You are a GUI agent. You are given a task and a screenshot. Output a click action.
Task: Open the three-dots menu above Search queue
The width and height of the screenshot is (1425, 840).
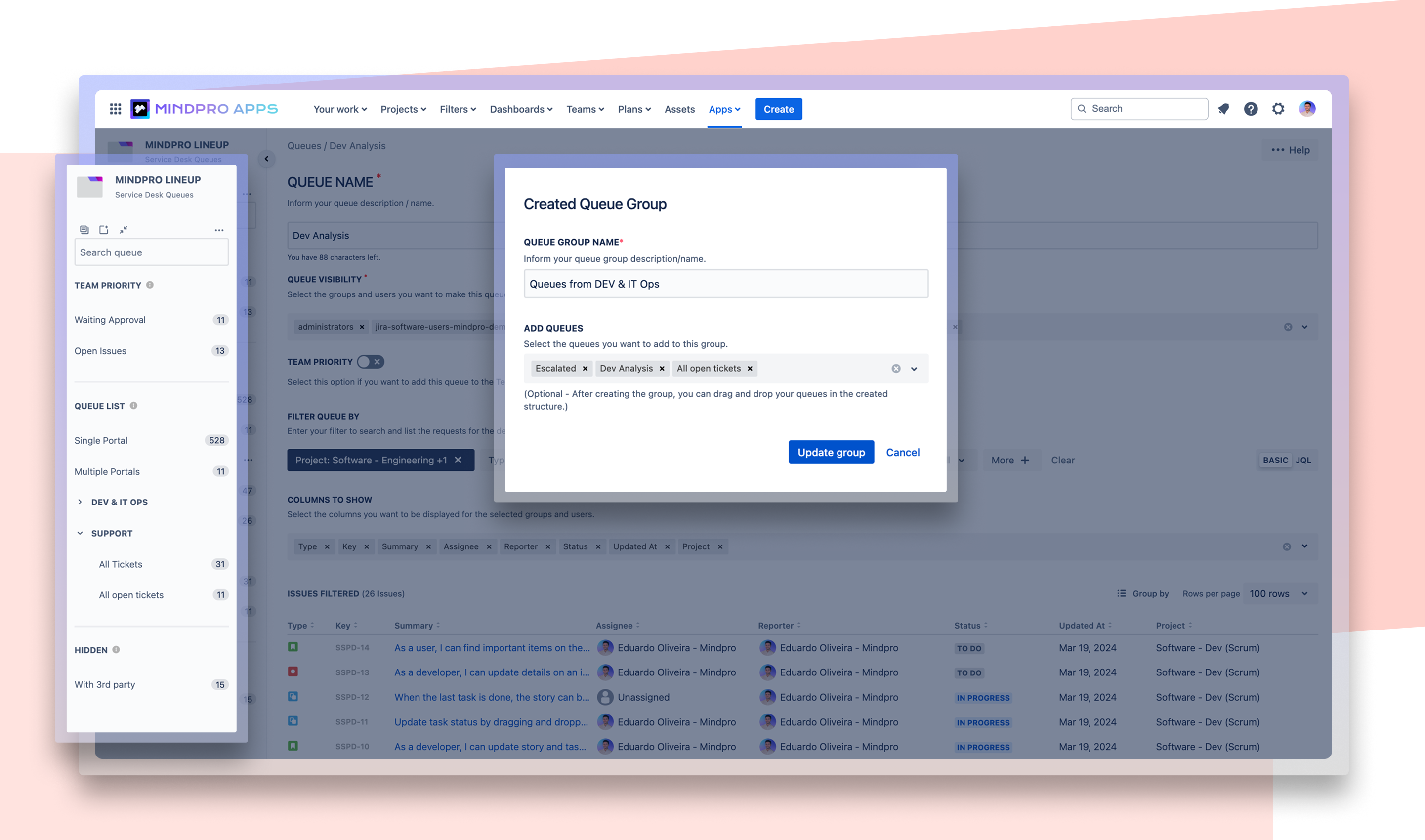point(219,230)
